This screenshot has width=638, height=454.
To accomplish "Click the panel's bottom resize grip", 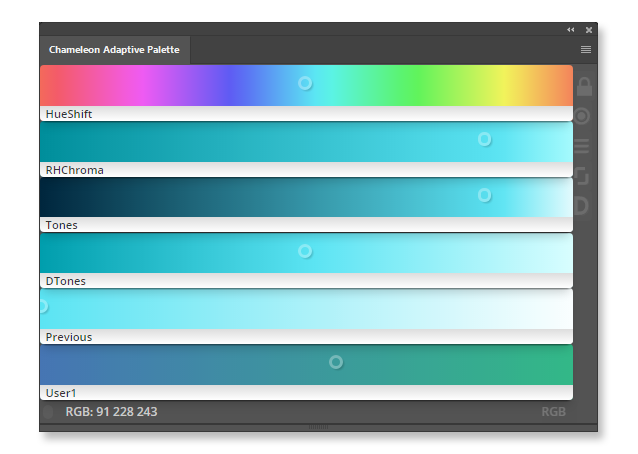I will (x=318, y=427).
